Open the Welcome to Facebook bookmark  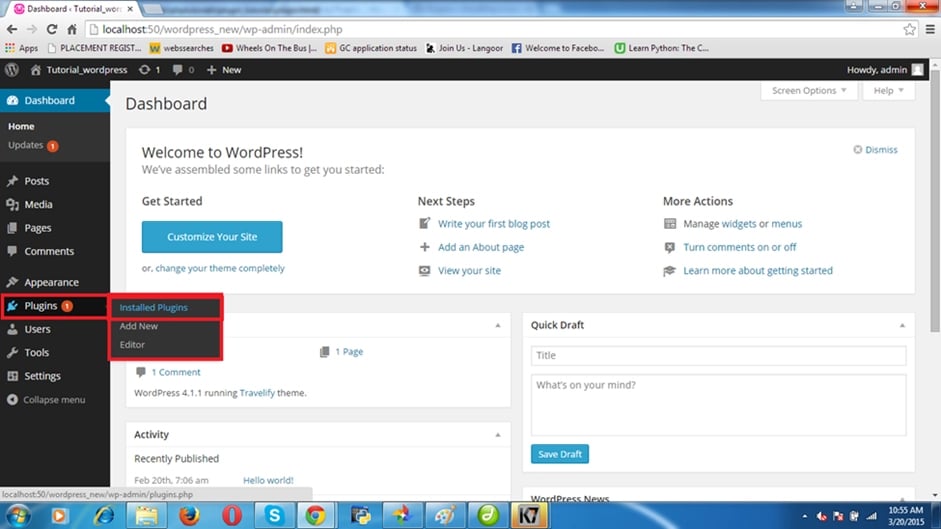(x=558, y=48)
